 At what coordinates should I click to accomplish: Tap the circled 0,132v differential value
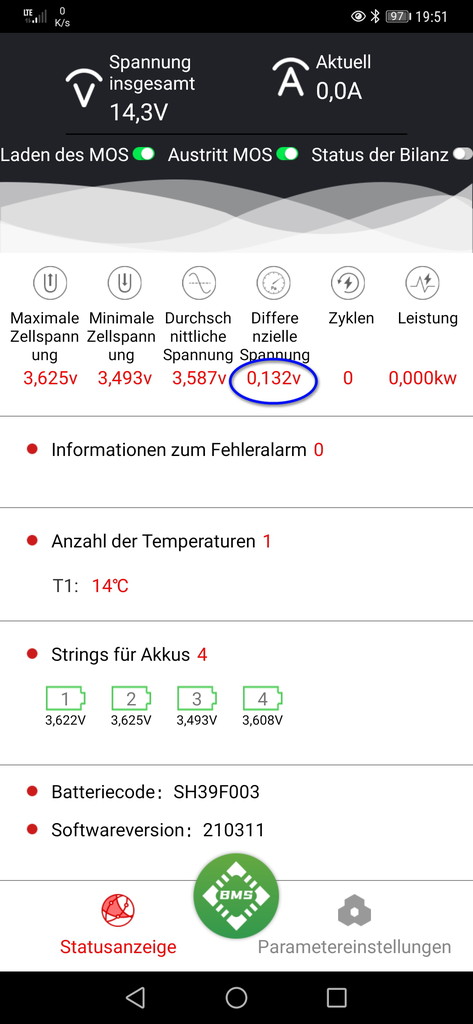274,379
